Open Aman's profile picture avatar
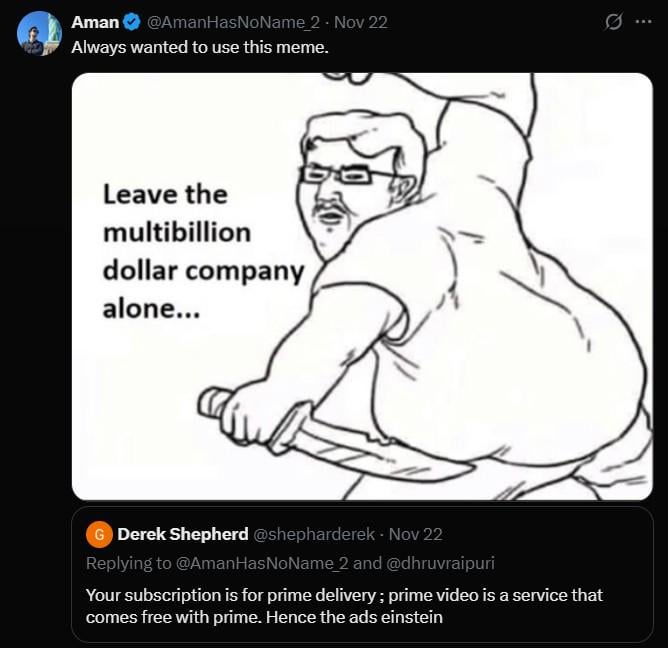Viewport: 668px width, 648px height. coord(39,33)
